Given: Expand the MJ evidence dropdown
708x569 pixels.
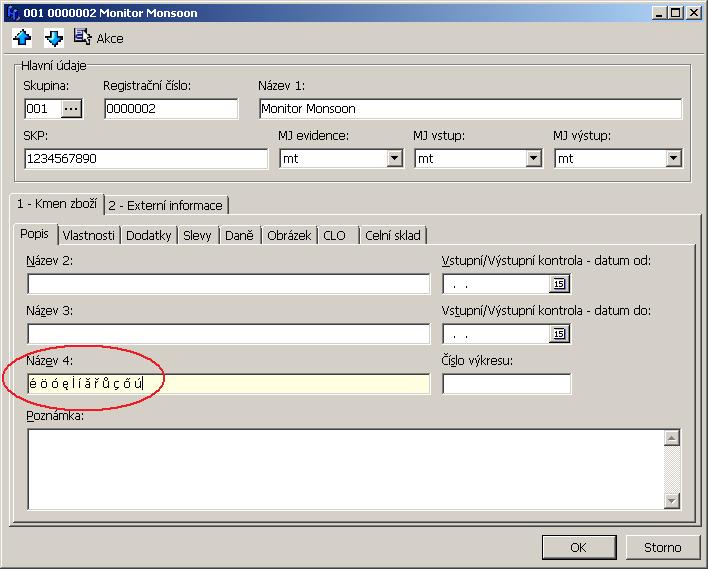Looking at the screenshot, I should click(394, 158).
